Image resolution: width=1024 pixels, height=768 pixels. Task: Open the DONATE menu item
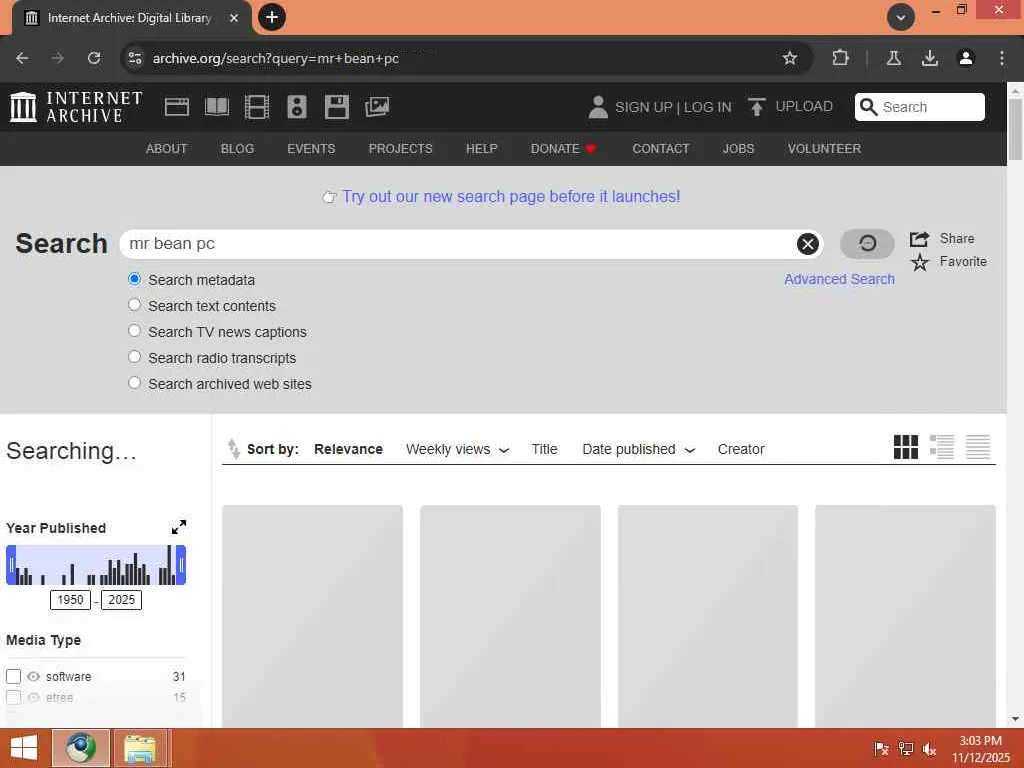(x=564, y=149)
